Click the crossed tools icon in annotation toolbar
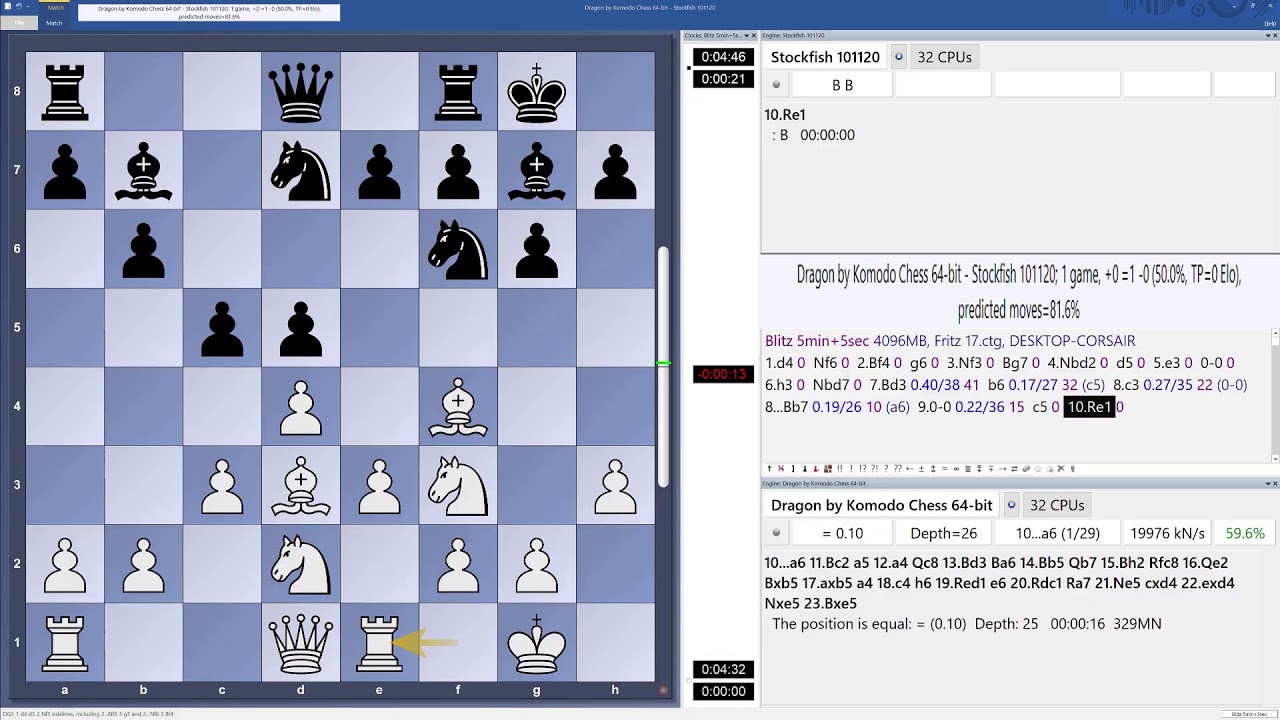 pos(1061,468)
